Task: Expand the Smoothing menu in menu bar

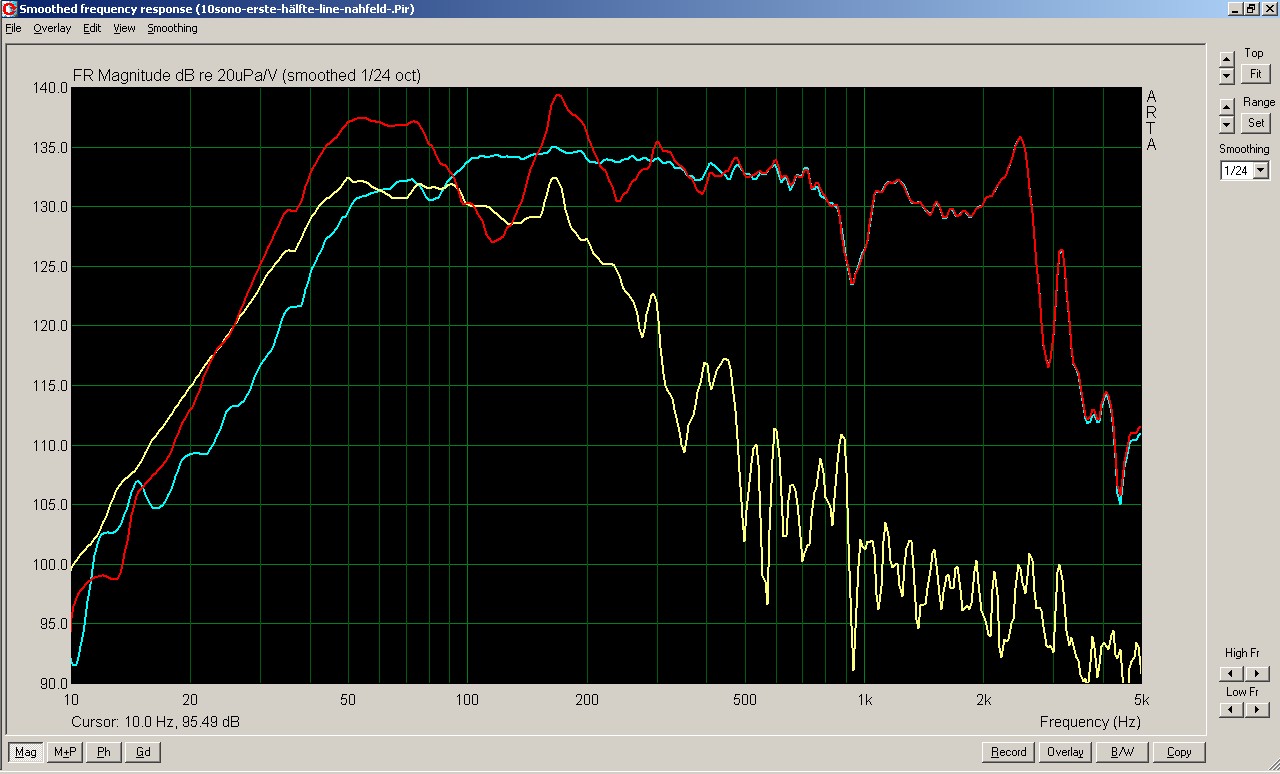Action: click(x=172, y=28)
